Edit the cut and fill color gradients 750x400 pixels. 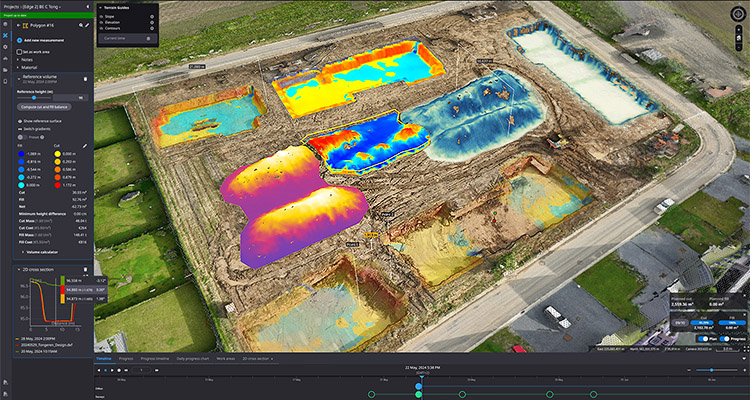click(85, 145)
